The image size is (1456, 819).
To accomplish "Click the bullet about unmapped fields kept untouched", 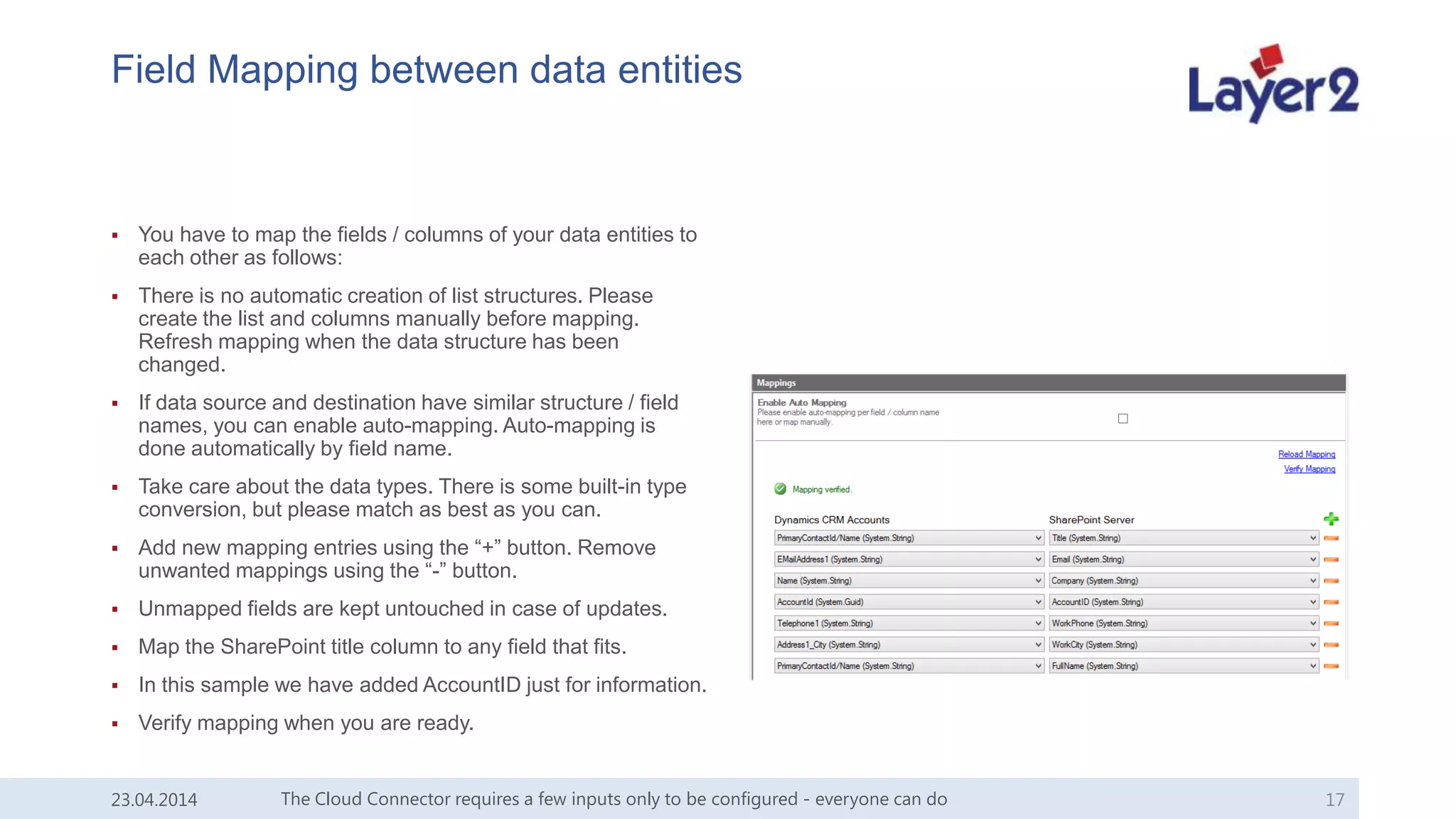I will 402,609.
